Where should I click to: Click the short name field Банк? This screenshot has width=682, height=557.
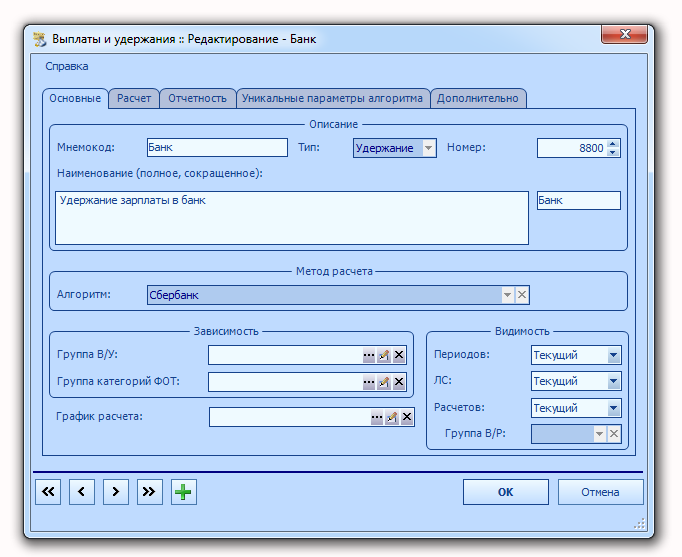tap(578, 200)
